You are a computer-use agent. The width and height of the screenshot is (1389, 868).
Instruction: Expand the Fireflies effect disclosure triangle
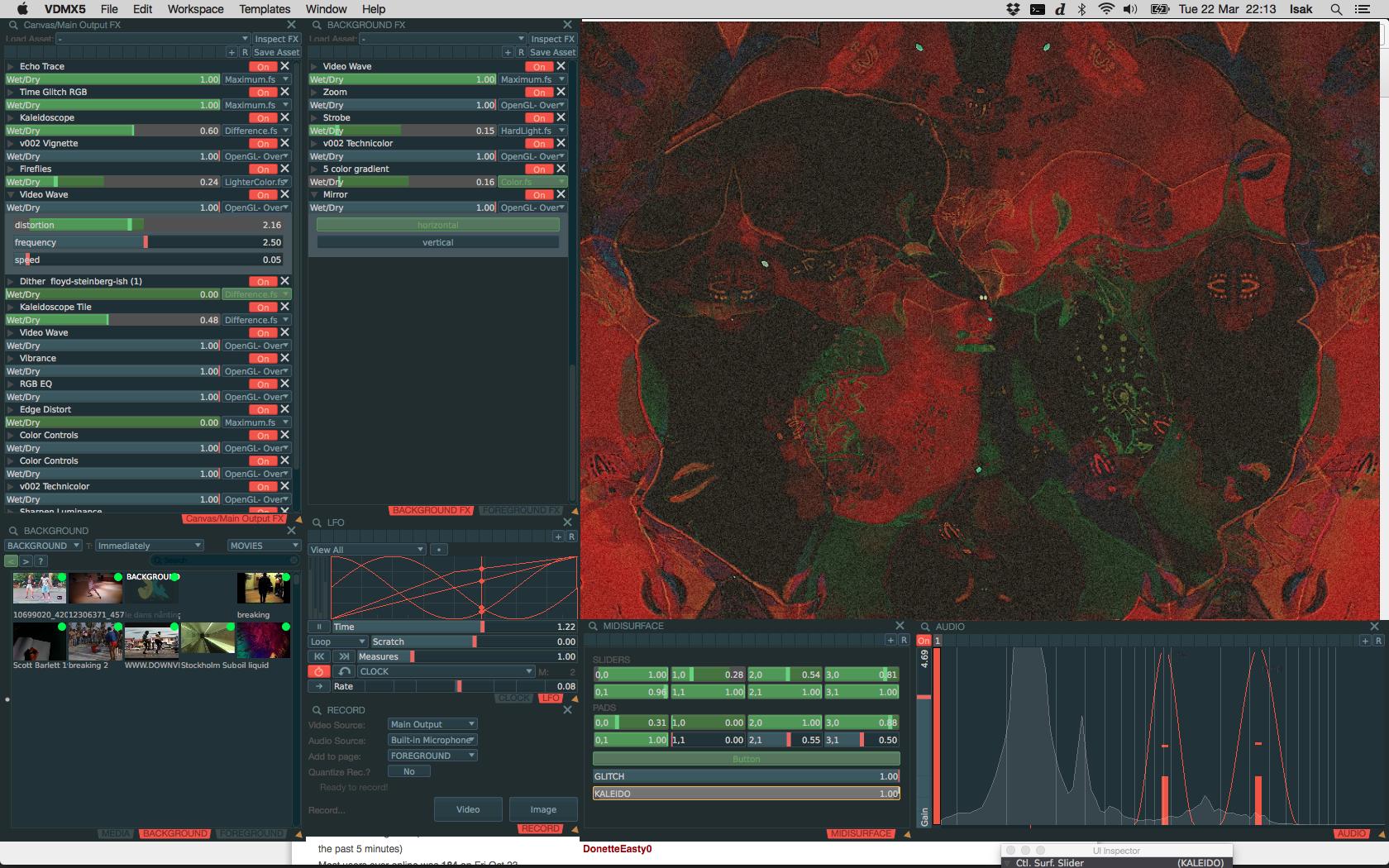[x=11, y=169]
